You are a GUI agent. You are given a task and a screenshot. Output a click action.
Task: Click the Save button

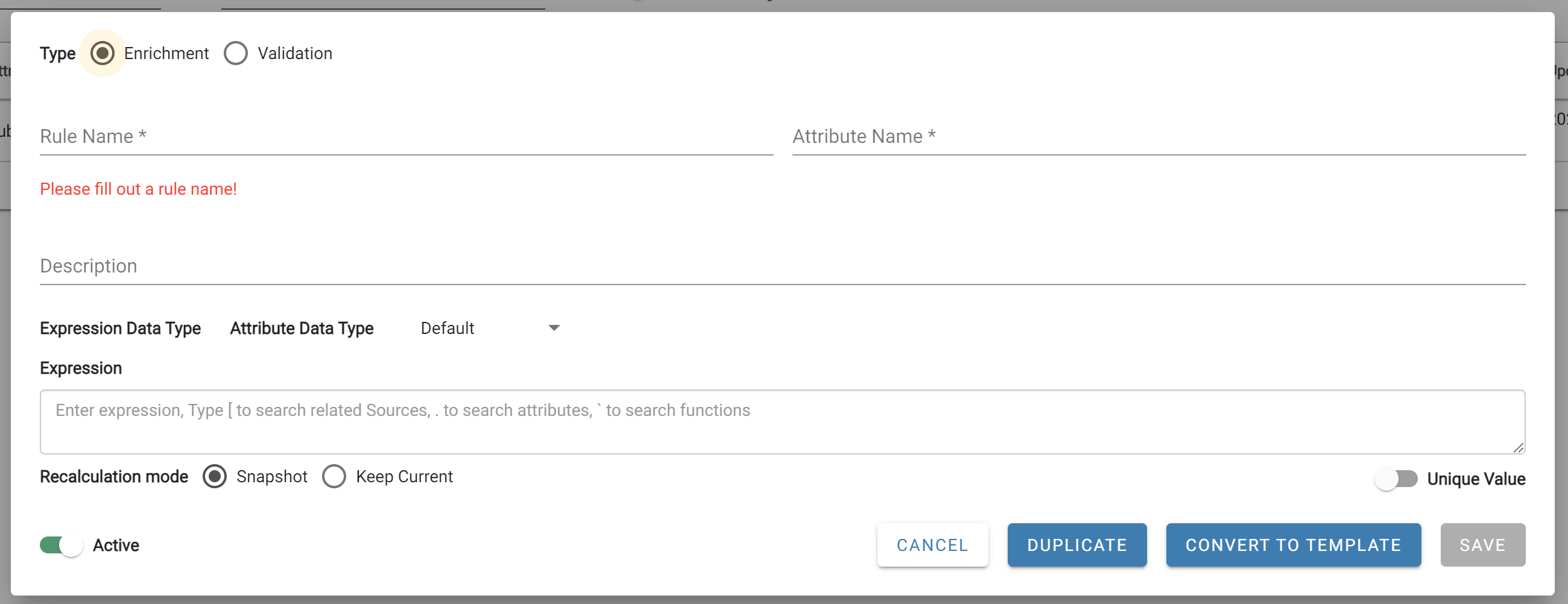(1483, 545)
